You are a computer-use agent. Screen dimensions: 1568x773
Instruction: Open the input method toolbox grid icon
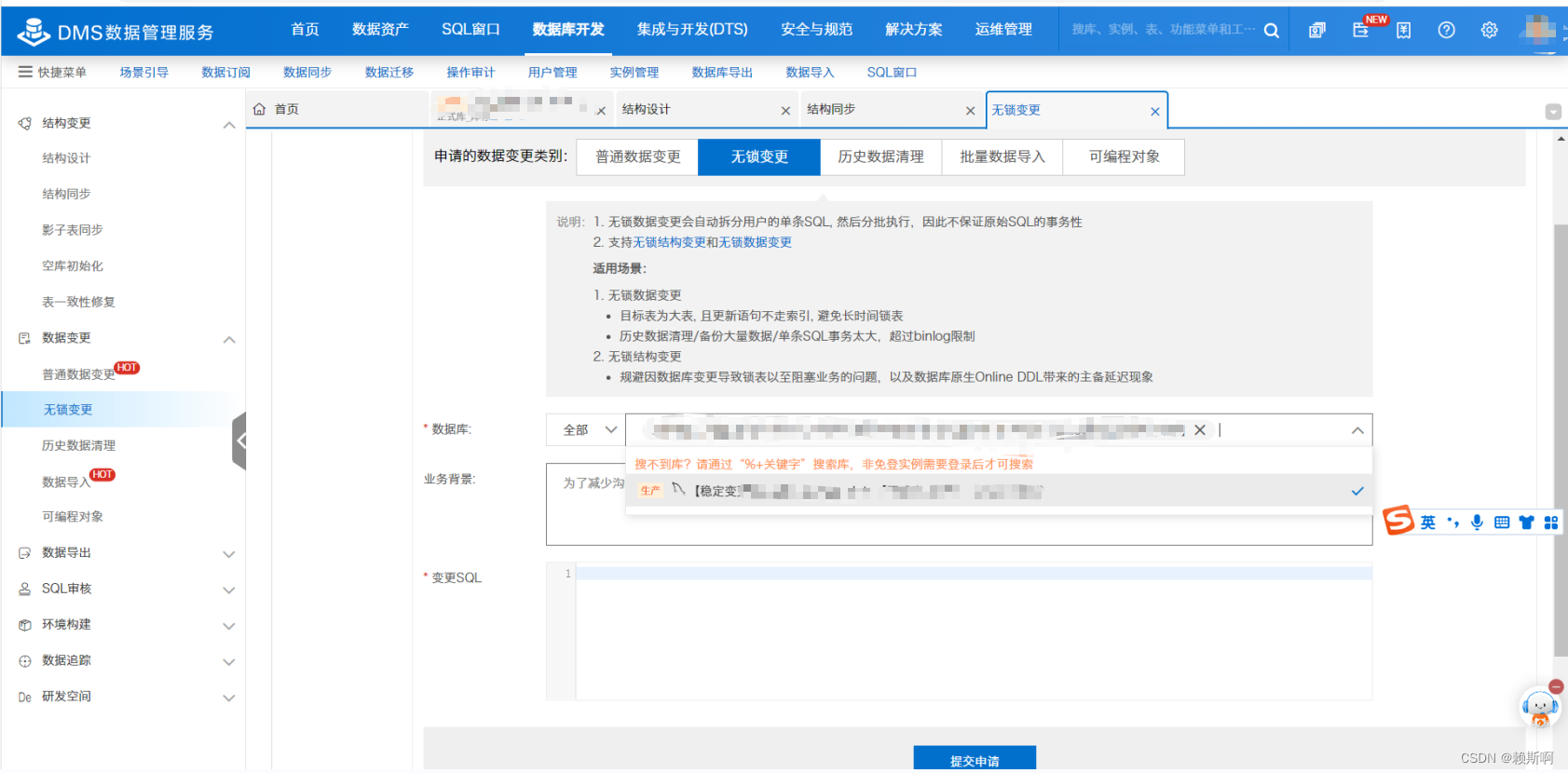1550,522
